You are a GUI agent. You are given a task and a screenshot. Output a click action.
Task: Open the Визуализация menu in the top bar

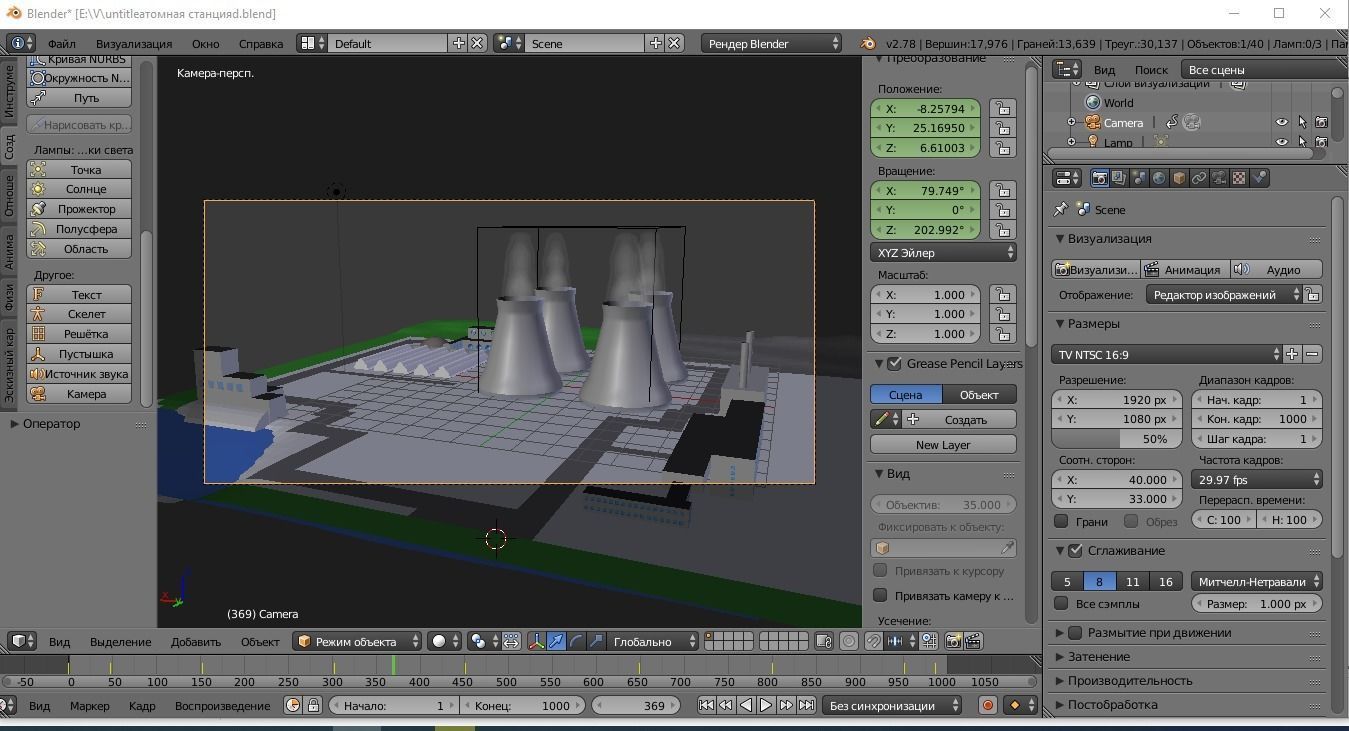(x=134, y=44)
